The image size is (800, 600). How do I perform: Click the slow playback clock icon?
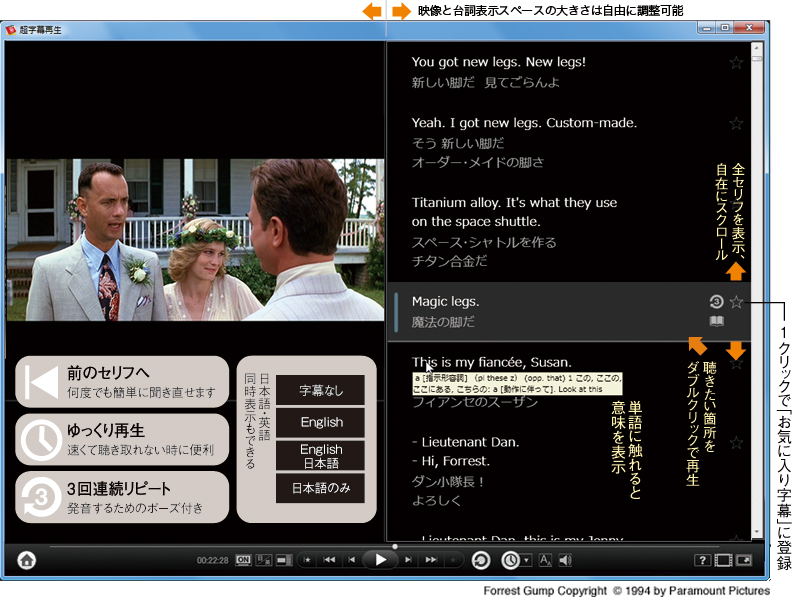click(x=510, y=560)
